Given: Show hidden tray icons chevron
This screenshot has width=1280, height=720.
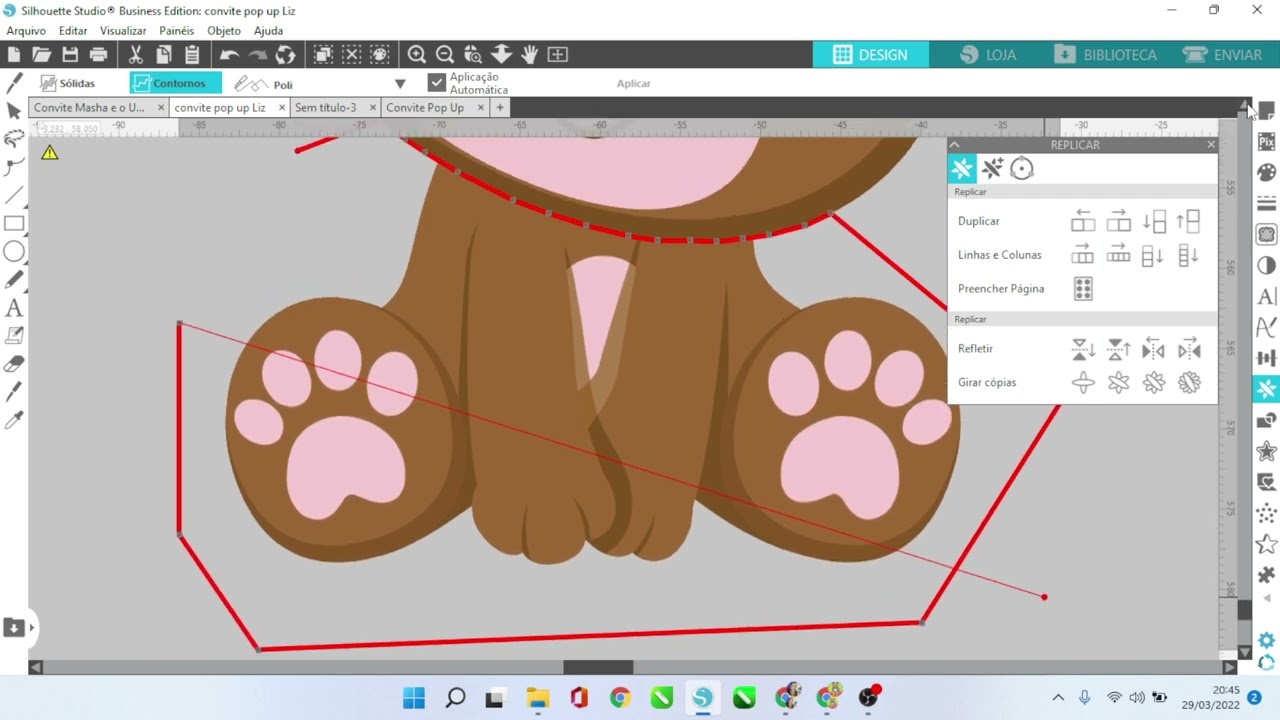Looking at the screenshot, I should click(1058, 697).
